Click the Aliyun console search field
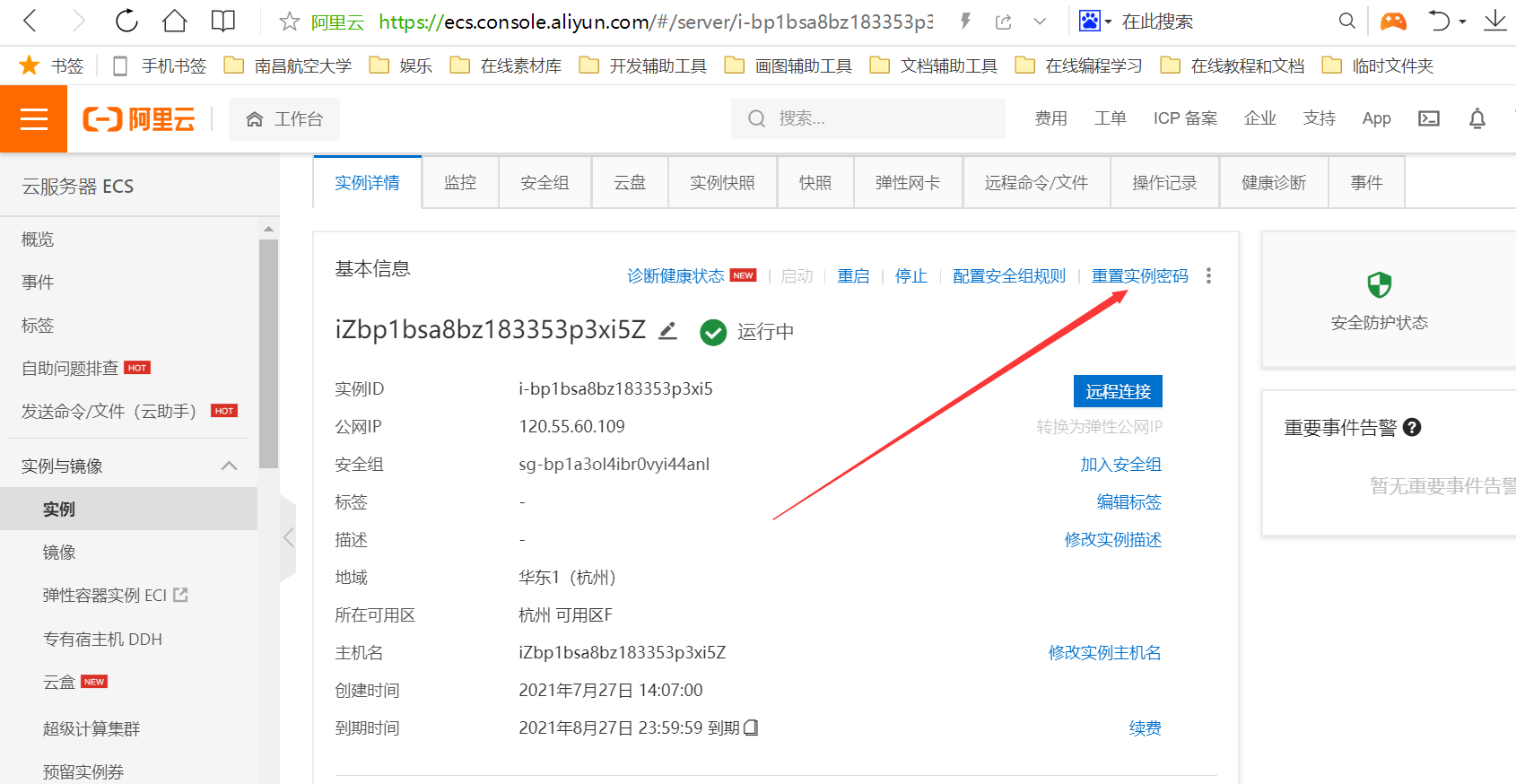The height and width of the screenshot is (784, 1516). pyautogui.click(x=868, y=118)
